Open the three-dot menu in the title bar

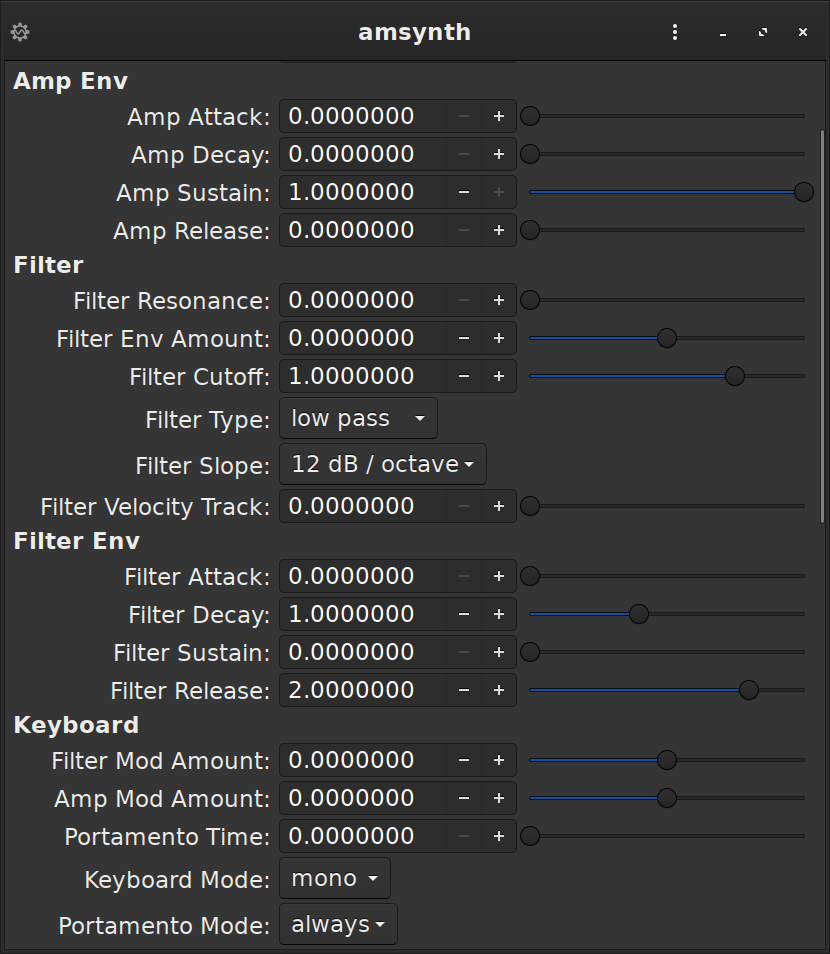pos(675,32)
